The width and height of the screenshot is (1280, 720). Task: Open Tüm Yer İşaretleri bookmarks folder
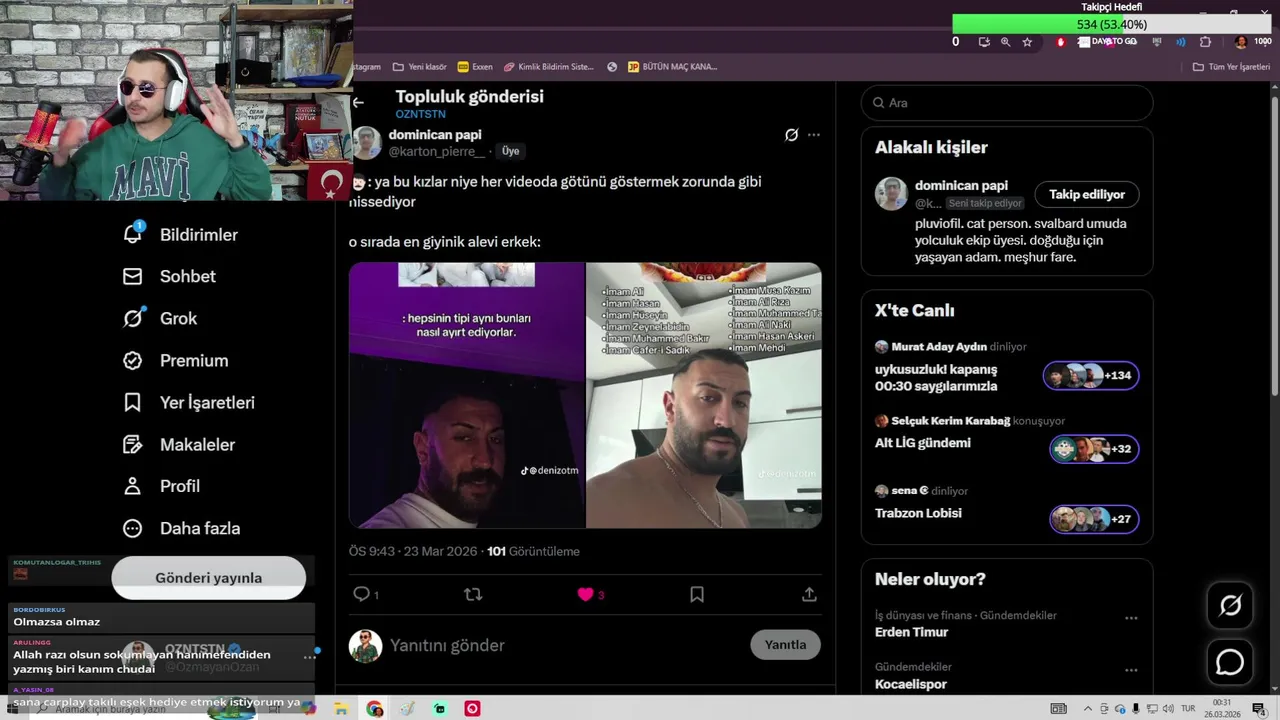click(1232, 67)
